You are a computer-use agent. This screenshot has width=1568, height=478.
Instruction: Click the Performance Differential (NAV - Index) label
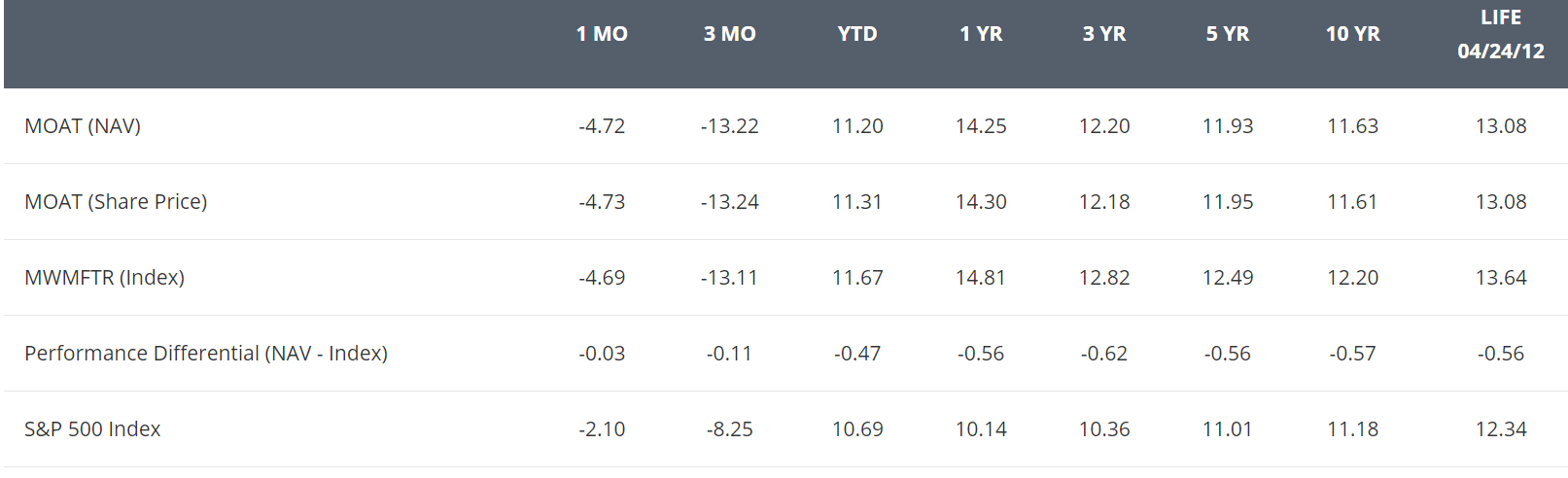206,354
